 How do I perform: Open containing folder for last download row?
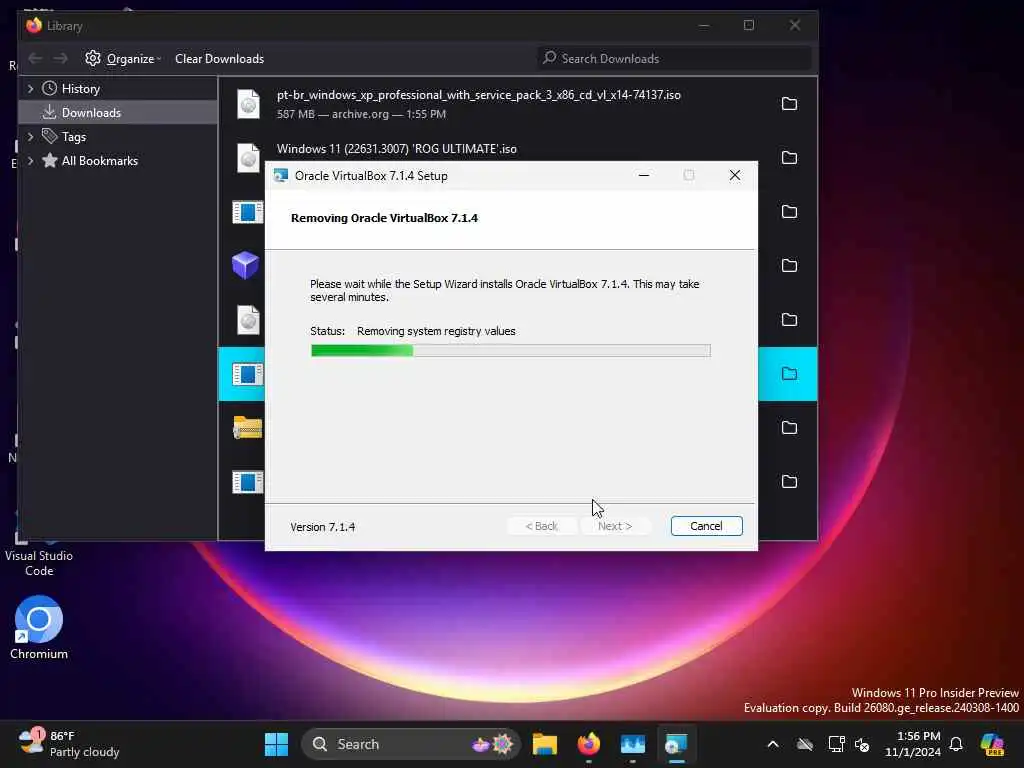point(790,481)
